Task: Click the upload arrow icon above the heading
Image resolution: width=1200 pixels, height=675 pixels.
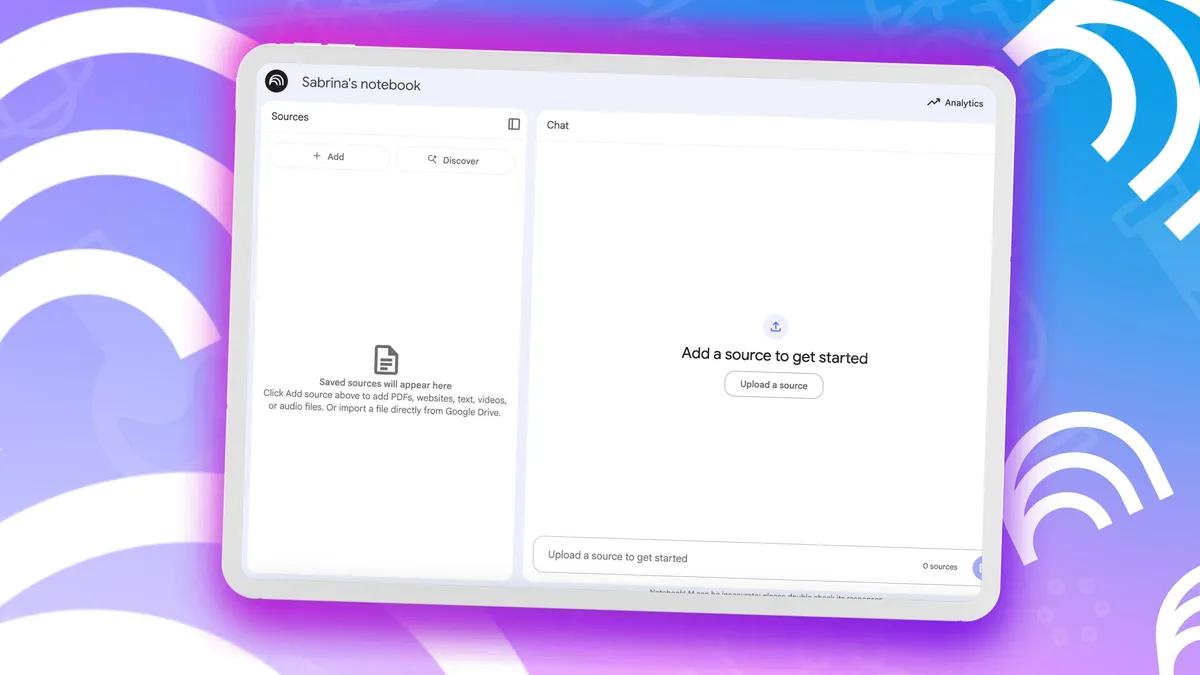Action: 775,327
